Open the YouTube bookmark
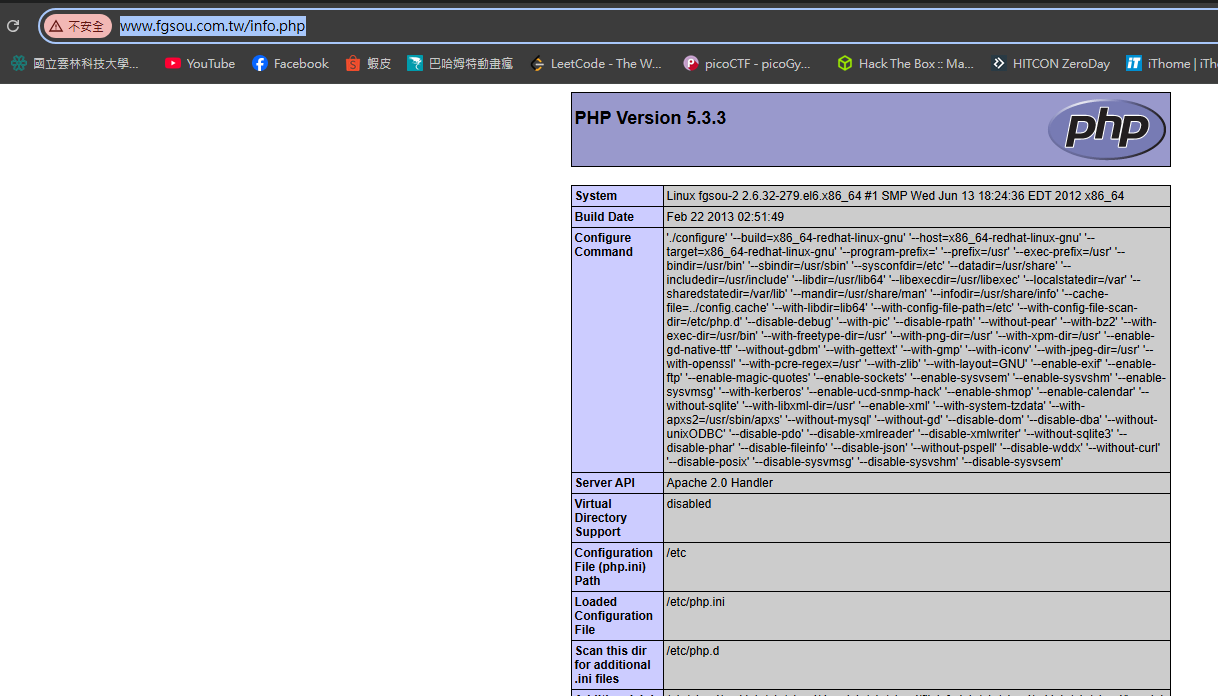The width and height of the screenshot is (1218, 696). coord(200,63)
